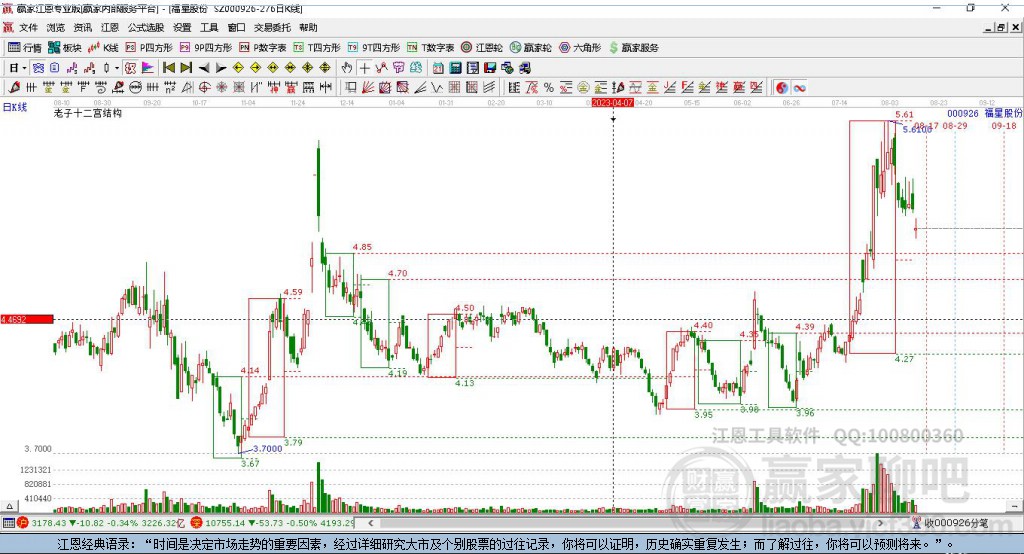This screenshot has width=1024, height=554.
Task: Click the blue infinity loop icon
Action: pos(799,88)
